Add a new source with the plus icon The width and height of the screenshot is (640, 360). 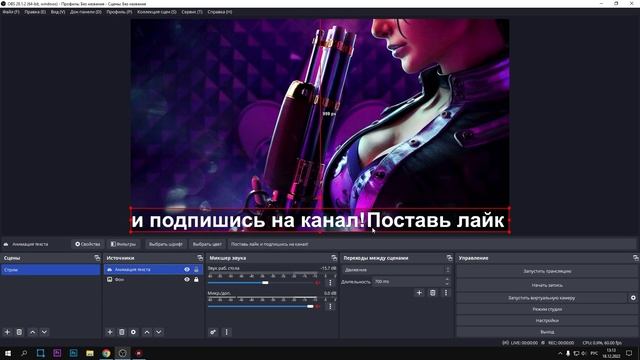tap(109, 332)
